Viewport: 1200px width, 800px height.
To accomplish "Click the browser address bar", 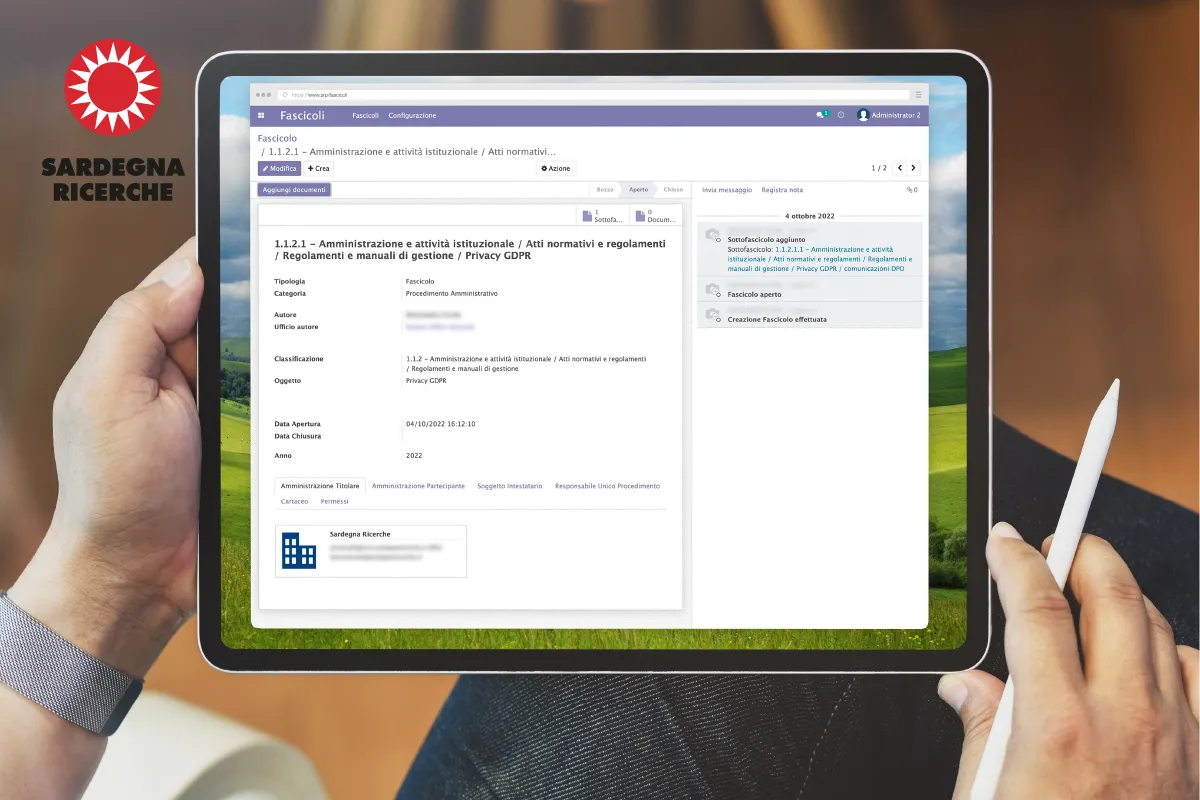I will click(593, 94).
